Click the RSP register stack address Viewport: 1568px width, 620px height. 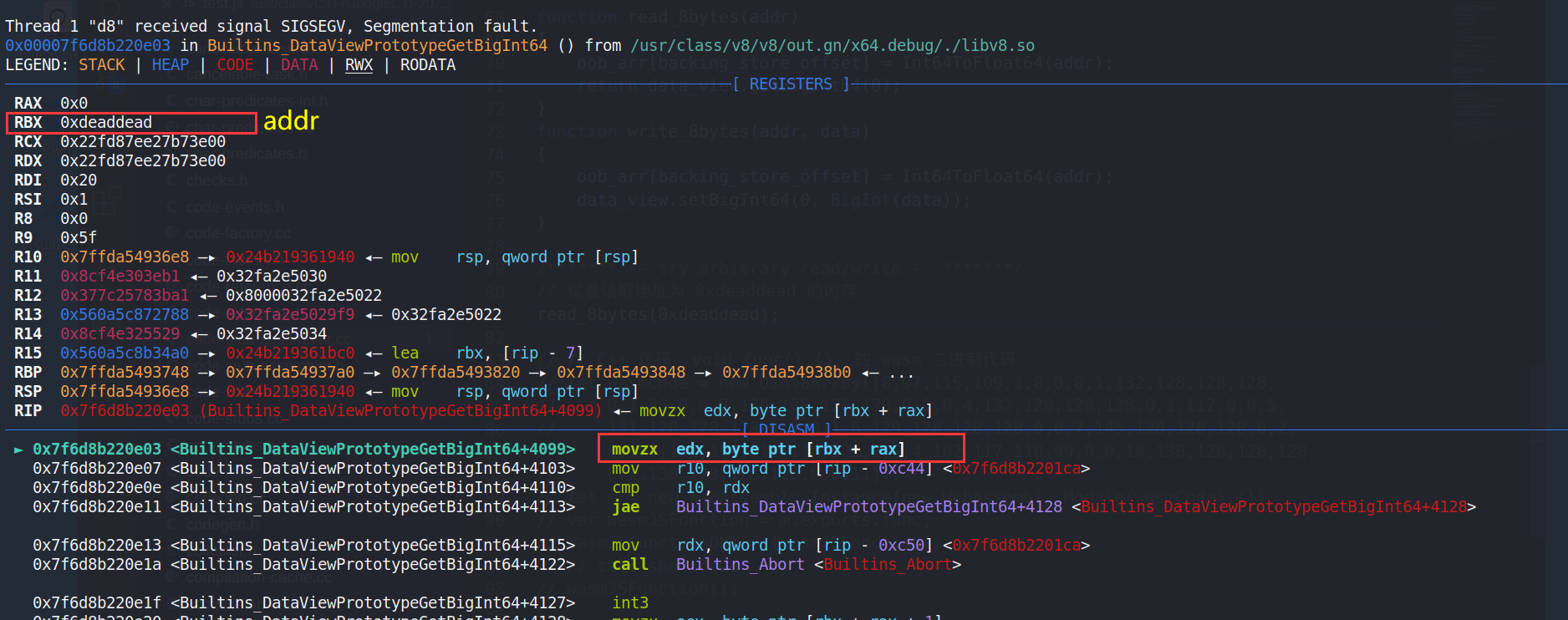[x=125, y=392]
